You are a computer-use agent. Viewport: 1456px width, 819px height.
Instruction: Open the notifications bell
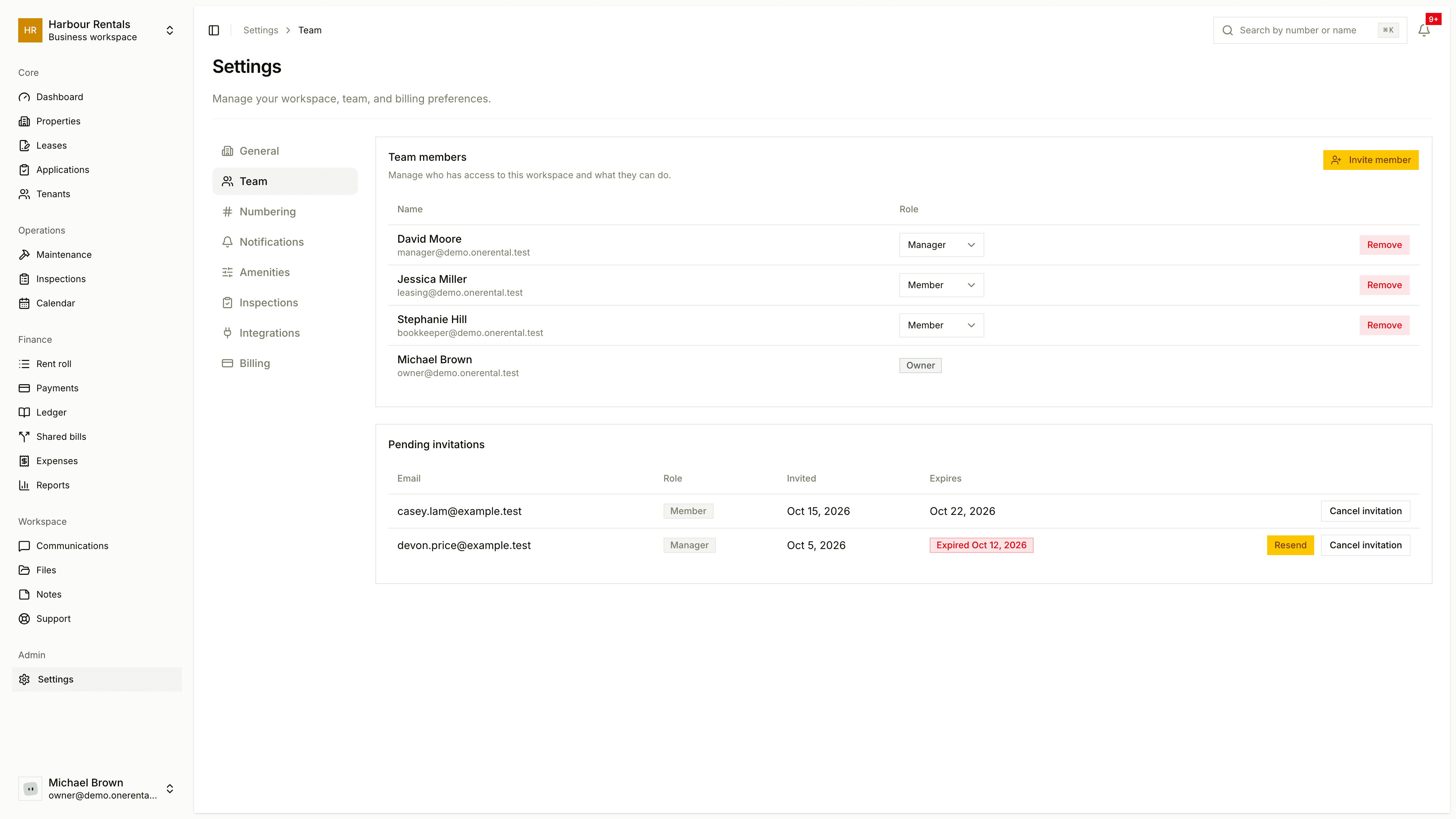tap(1424, 30)
